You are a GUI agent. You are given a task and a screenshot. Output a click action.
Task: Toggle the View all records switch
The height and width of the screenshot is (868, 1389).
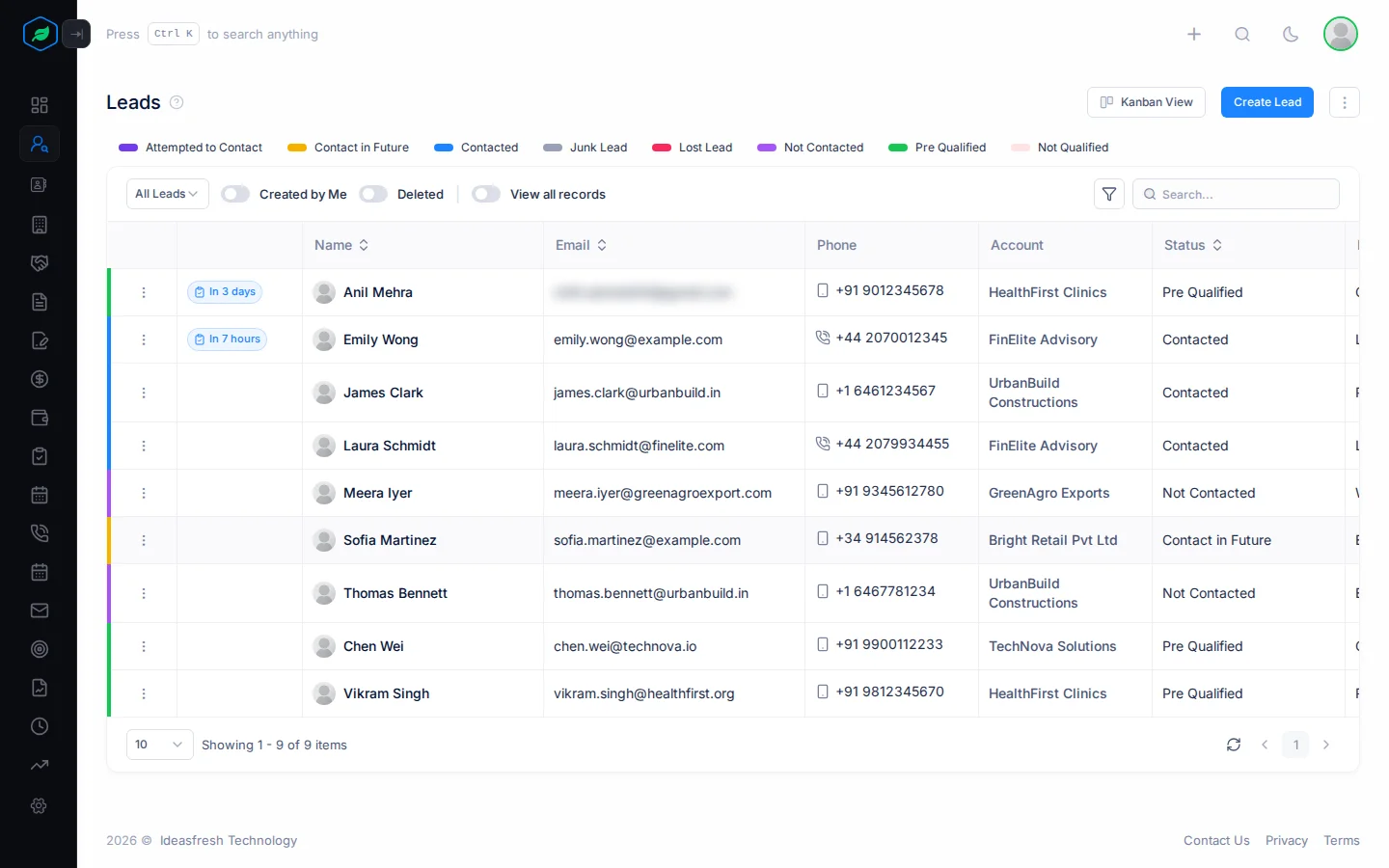[x=486, y=194]
